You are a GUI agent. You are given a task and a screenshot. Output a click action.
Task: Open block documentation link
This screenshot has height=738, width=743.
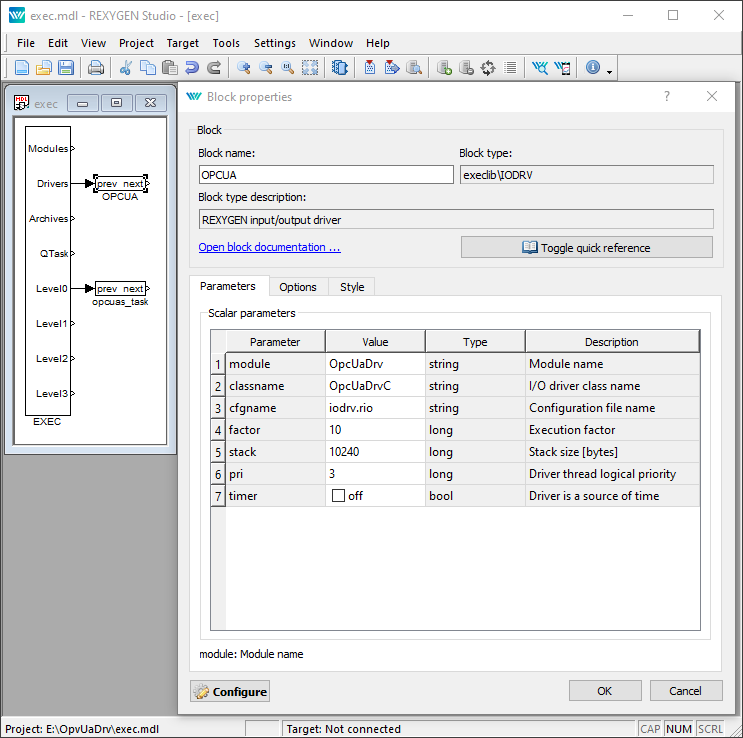click(x=269, y=247)
